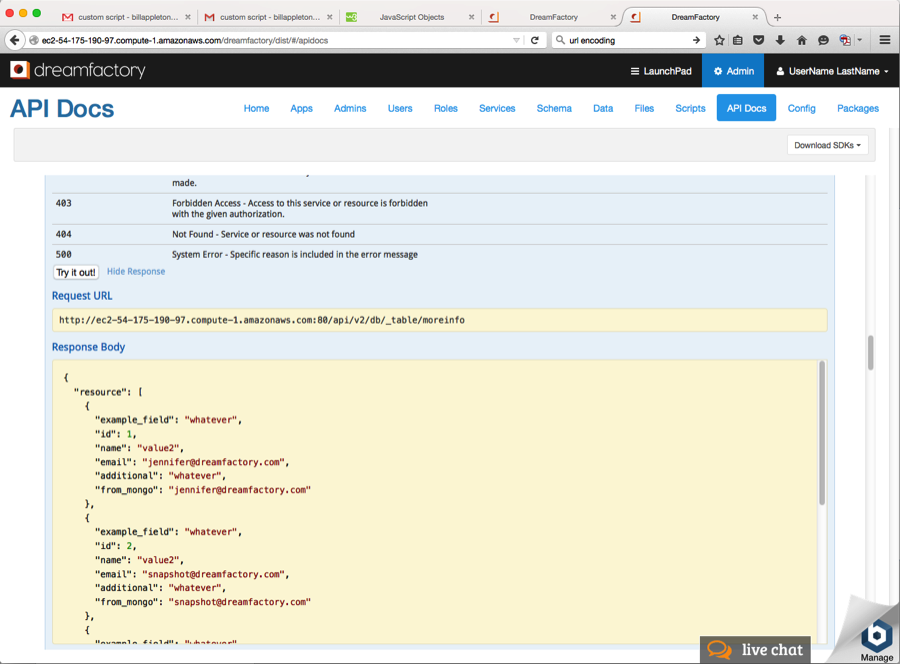900x665 pixels.
Task: Click the 404 status code row
Action: point(440,234)
